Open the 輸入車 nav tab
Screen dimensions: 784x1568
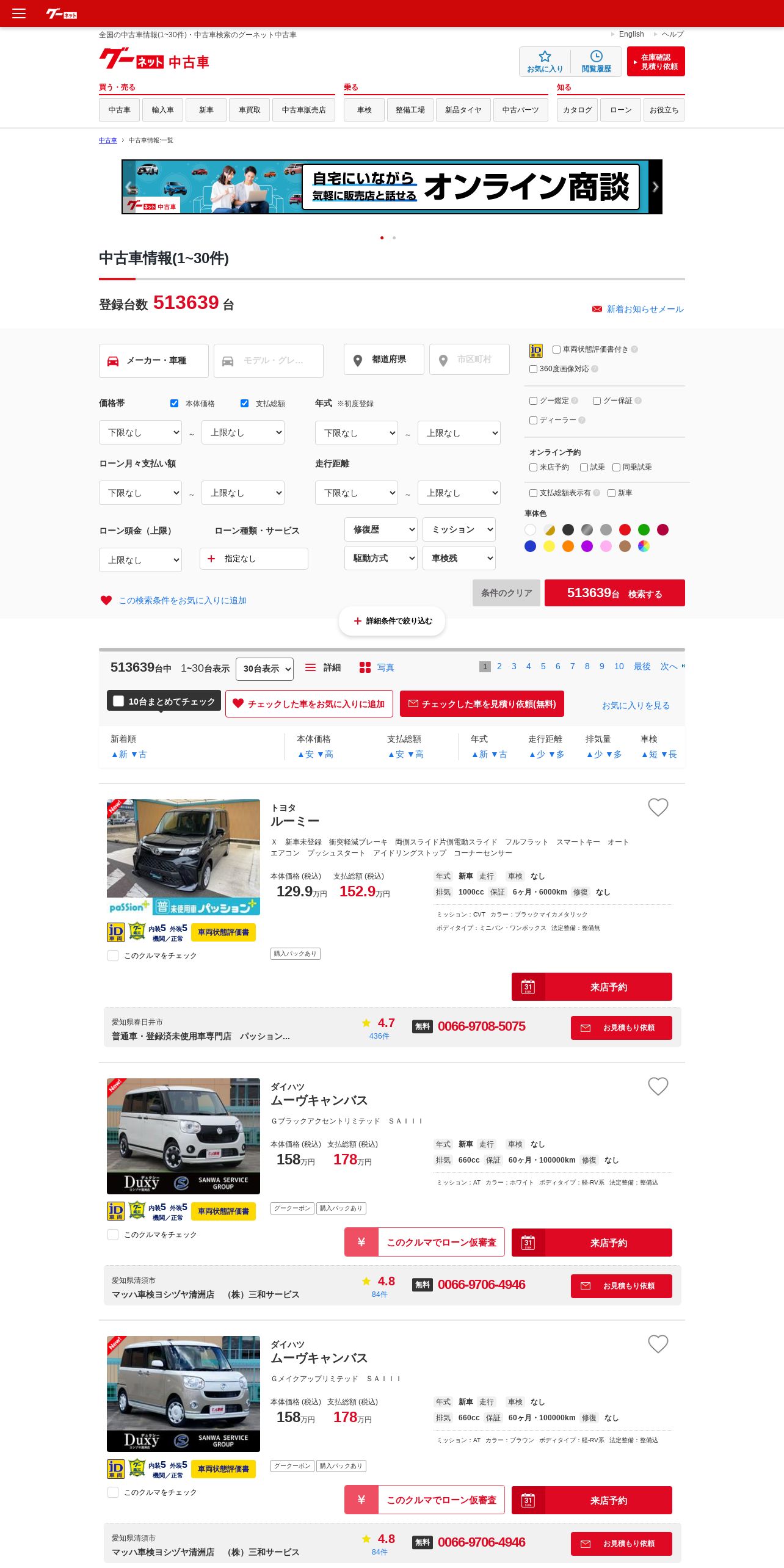pos(162,110)
